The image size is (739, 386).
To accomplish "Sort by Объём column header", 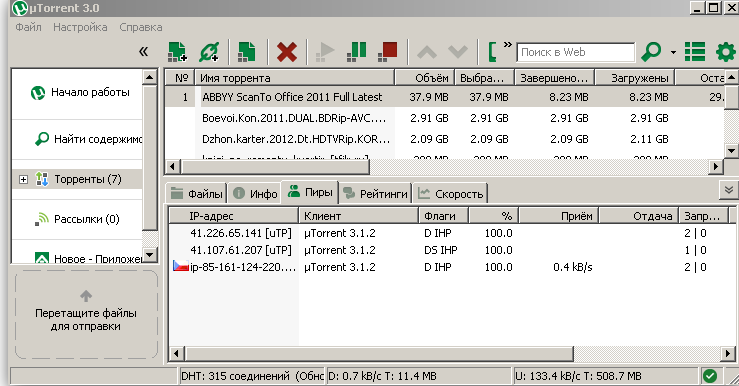I will point(425,78).
